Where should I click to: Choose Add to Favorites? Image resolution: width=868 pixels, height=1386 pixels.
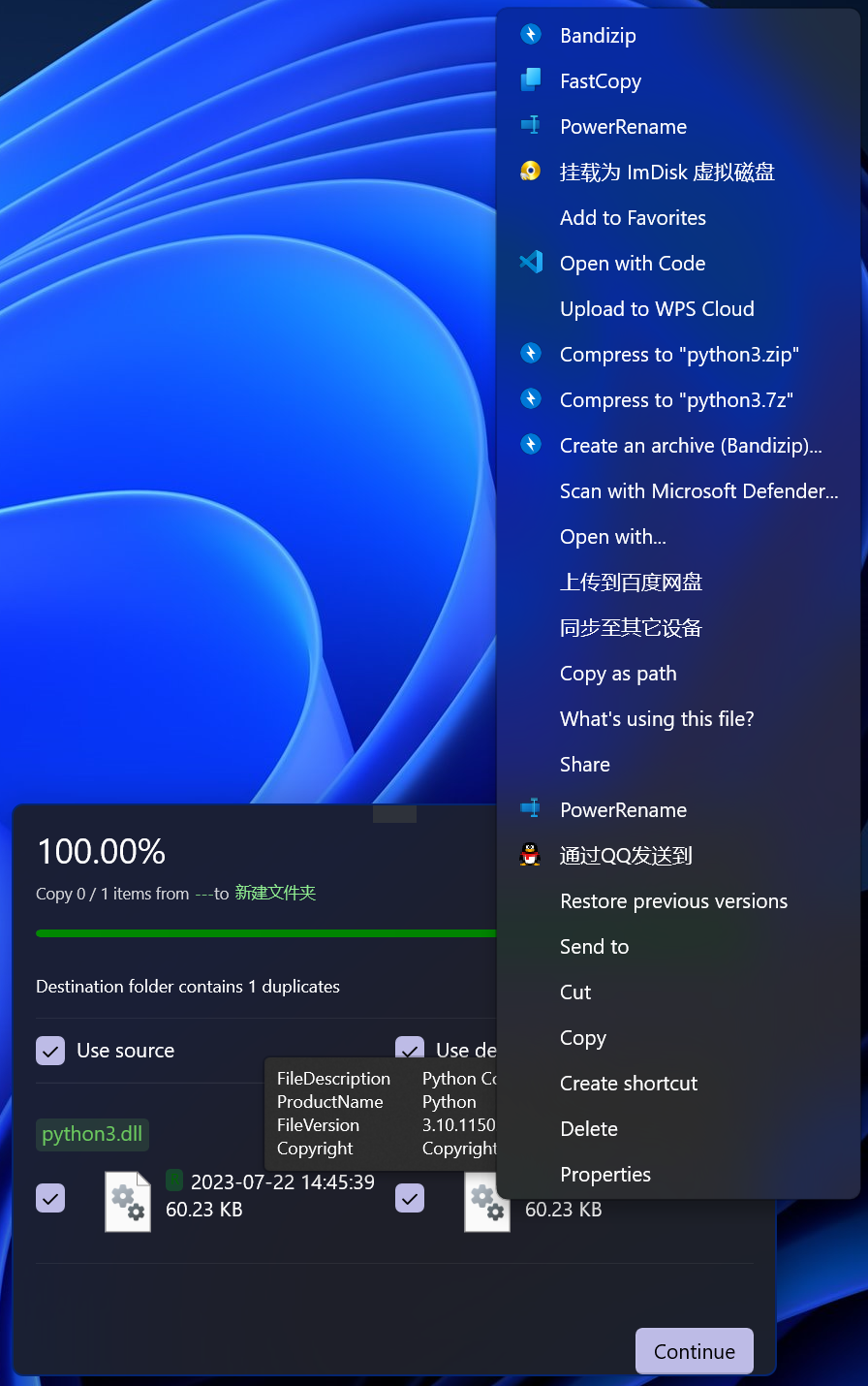(678, 217)
